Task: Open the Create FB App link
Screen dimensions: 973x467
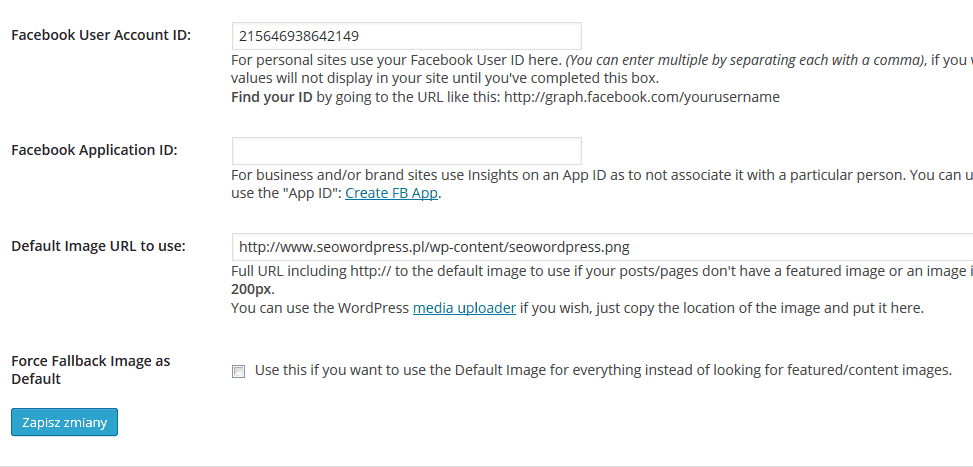Action: pos(392,193)
